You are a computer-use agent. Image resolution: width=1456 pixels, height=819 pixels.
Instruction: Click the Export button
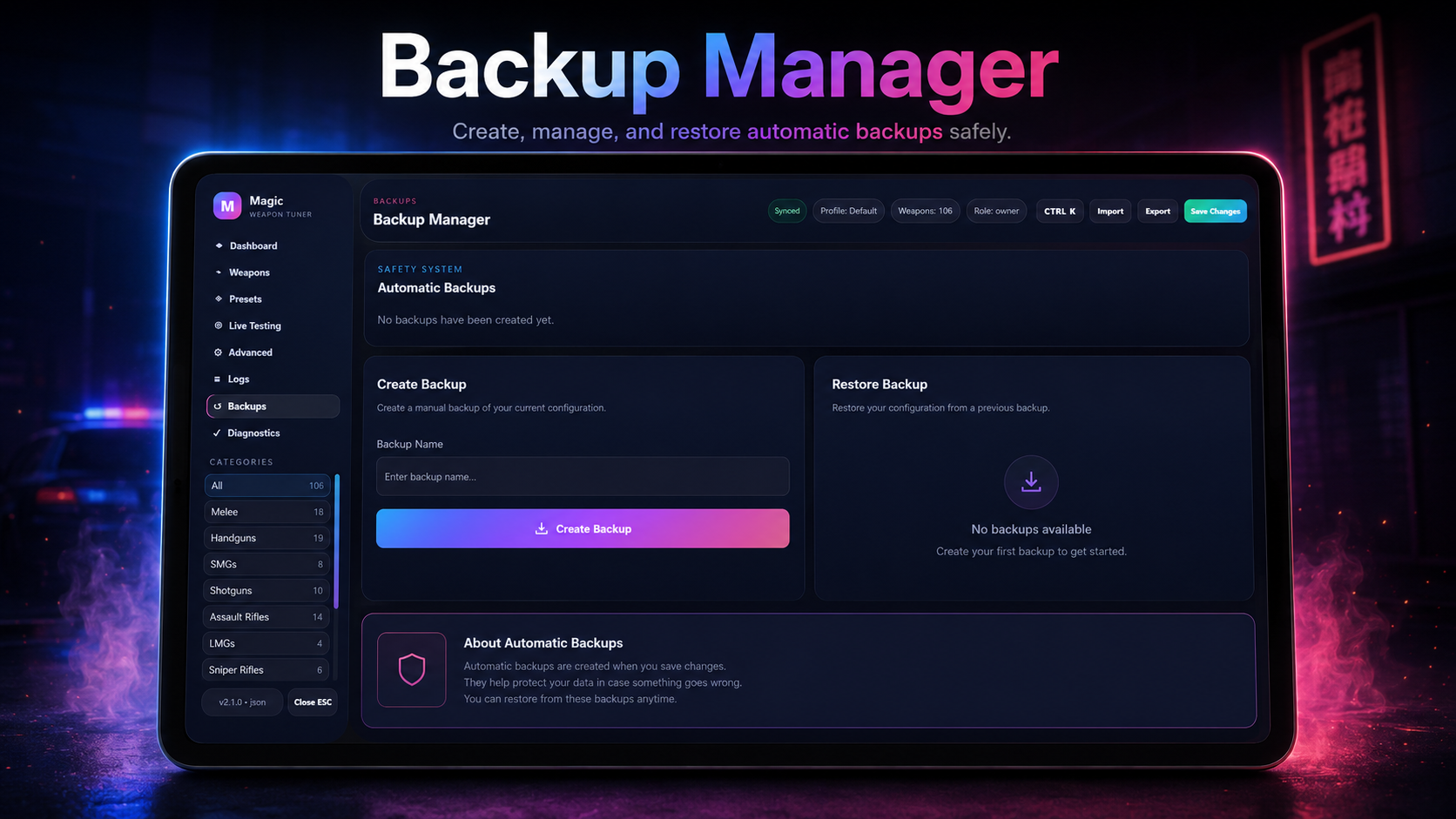click(x=1157, y=211)
